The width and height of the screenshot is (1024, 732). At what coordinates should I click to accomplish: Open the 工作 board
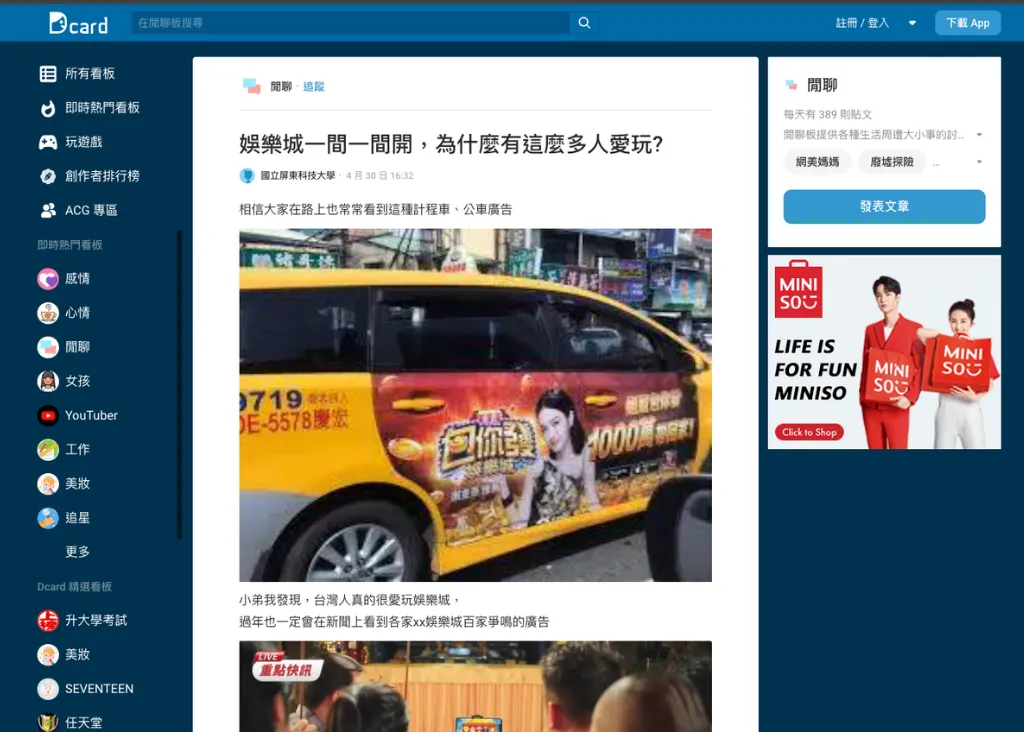77,449
